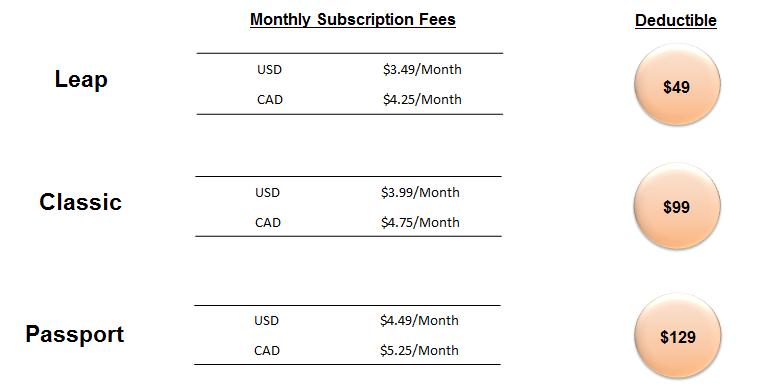Screen dimensions: 775x390
Task: Click the USD label for Passport
Action: click(x=266, y=321)
